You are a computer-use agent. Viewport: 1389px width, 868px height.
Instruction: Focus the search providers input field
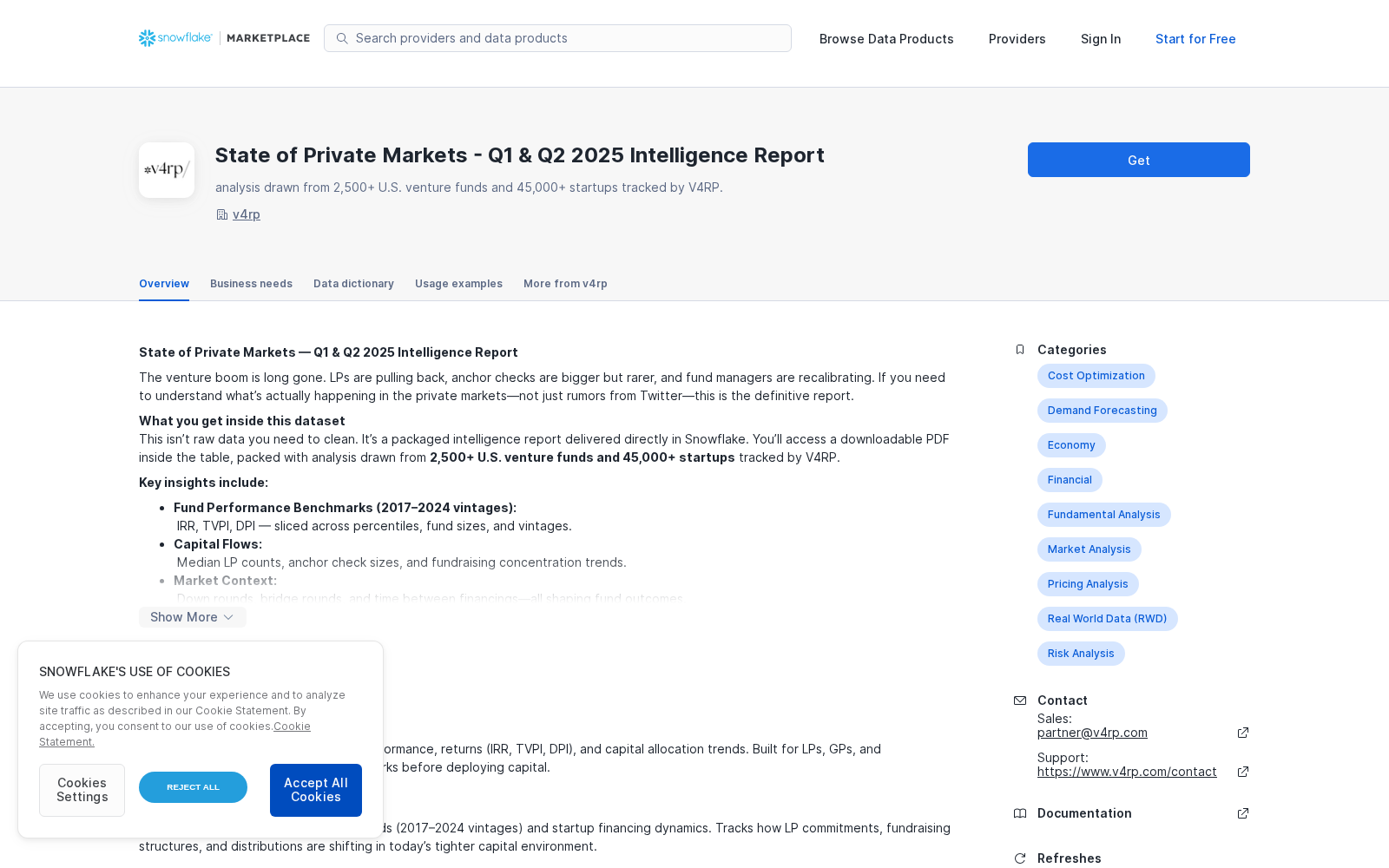pyautogui.click(x=557, y=38)
